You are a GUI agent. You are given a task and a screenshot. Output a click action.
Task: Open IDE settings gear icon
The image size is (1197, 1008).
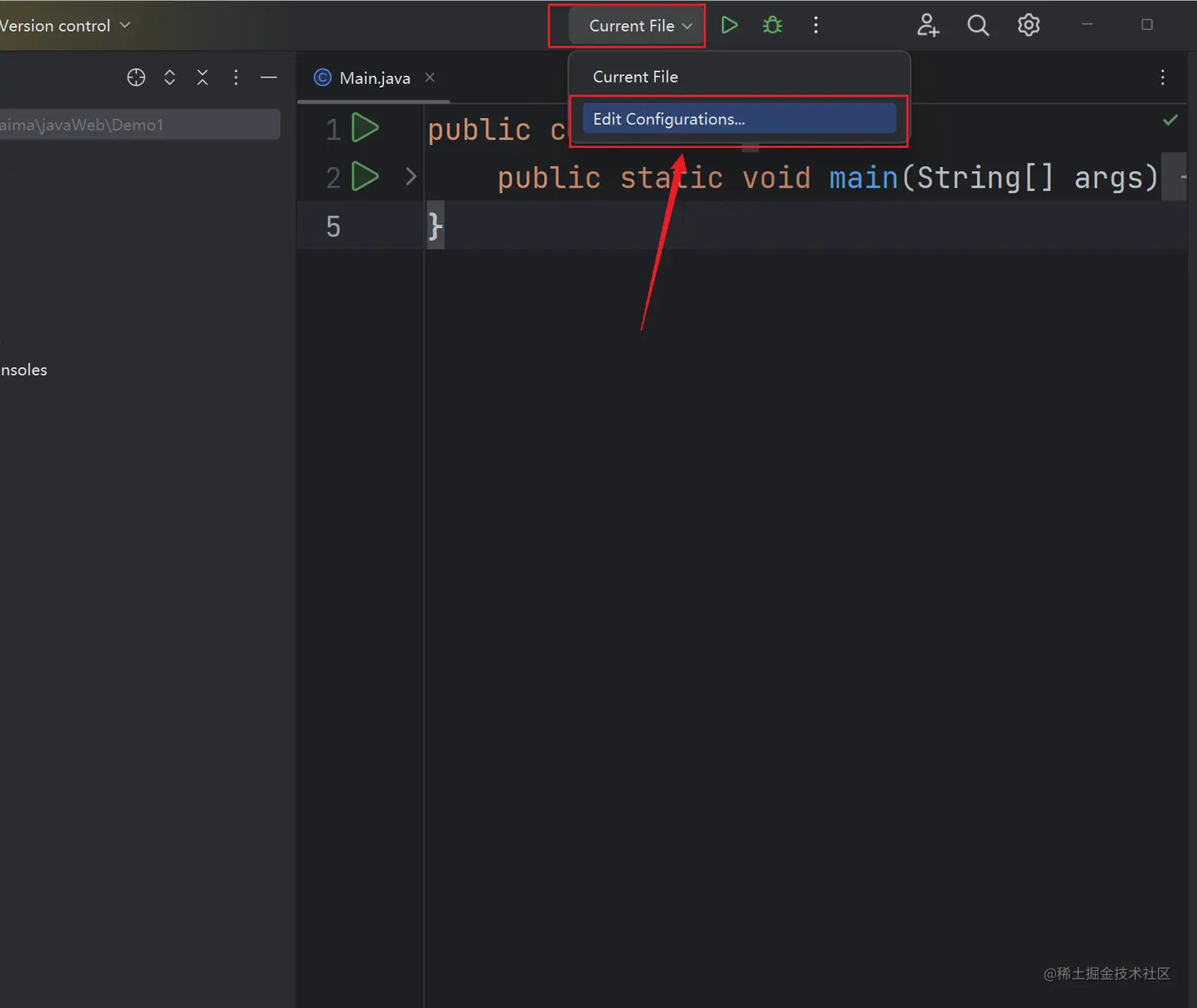1028,25
